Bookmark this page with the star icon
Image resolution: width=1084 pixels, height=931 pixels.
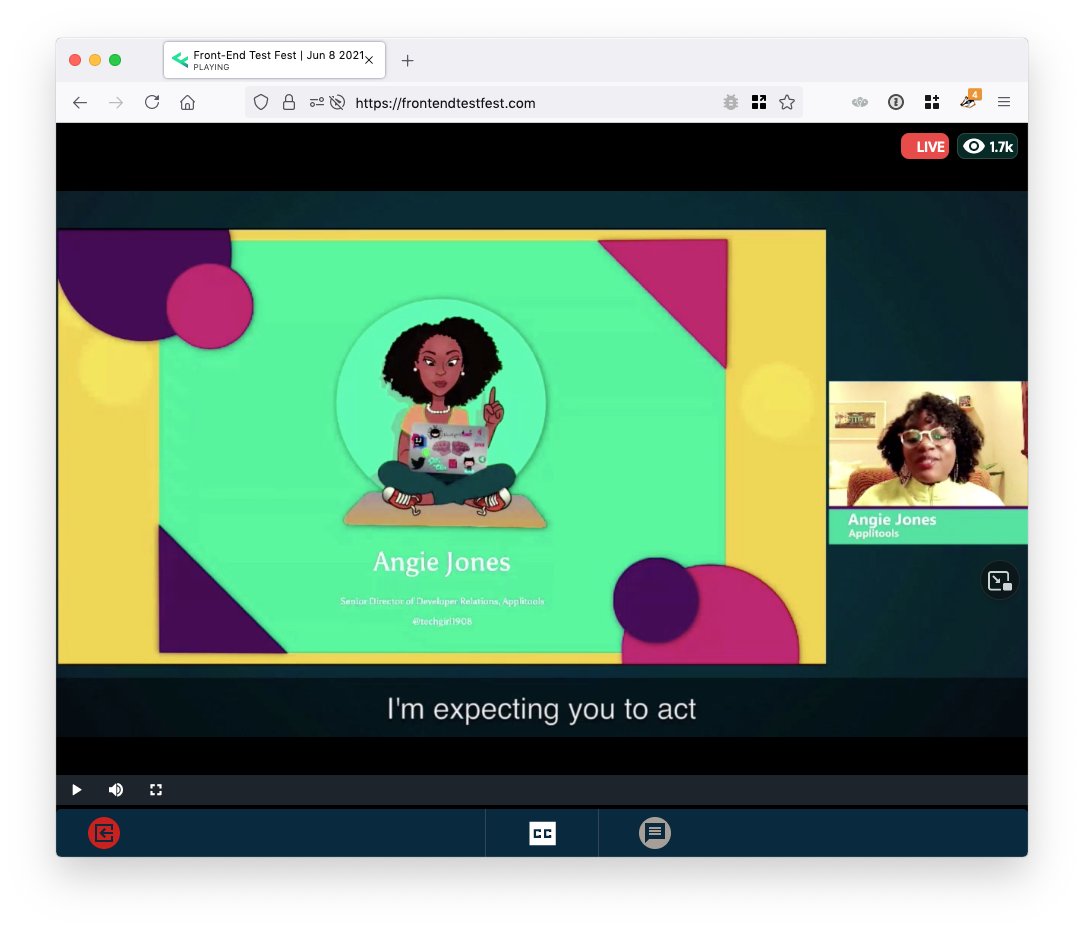[x=787, y=102]
